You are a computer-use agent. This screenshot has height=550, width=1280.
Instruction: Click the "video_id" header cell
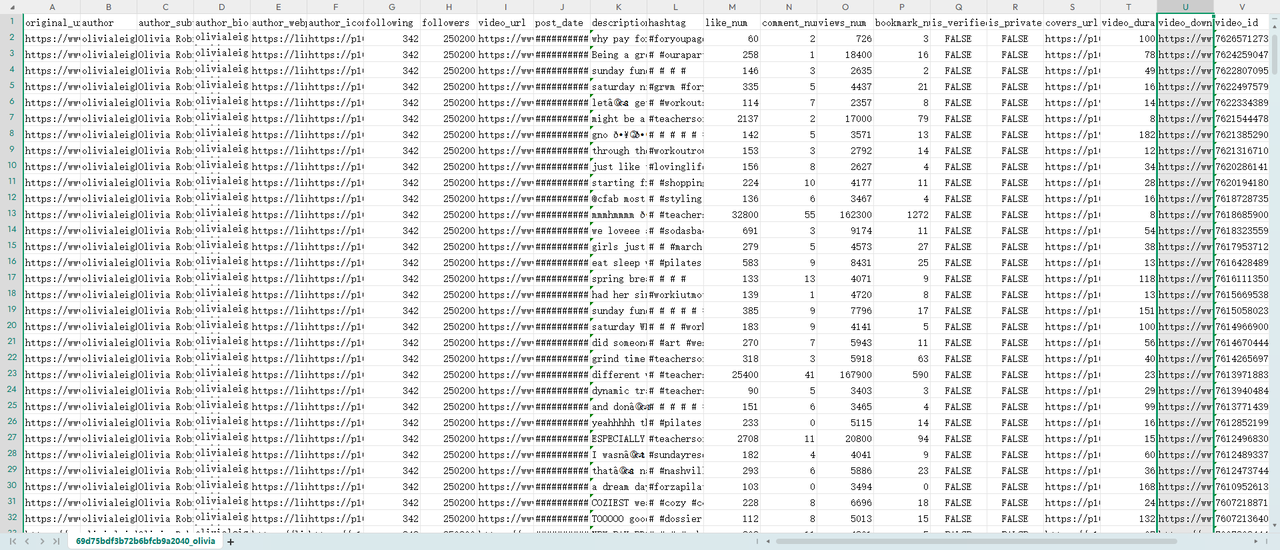pos(1242,22)
